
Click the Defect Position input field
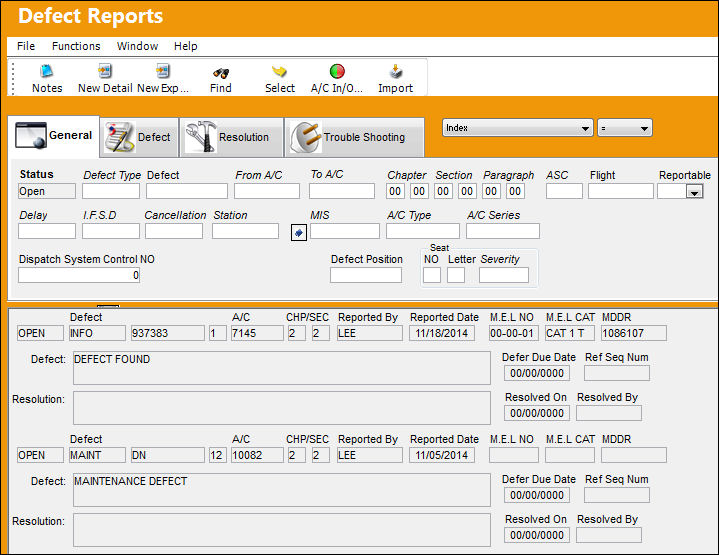point(366,275)
